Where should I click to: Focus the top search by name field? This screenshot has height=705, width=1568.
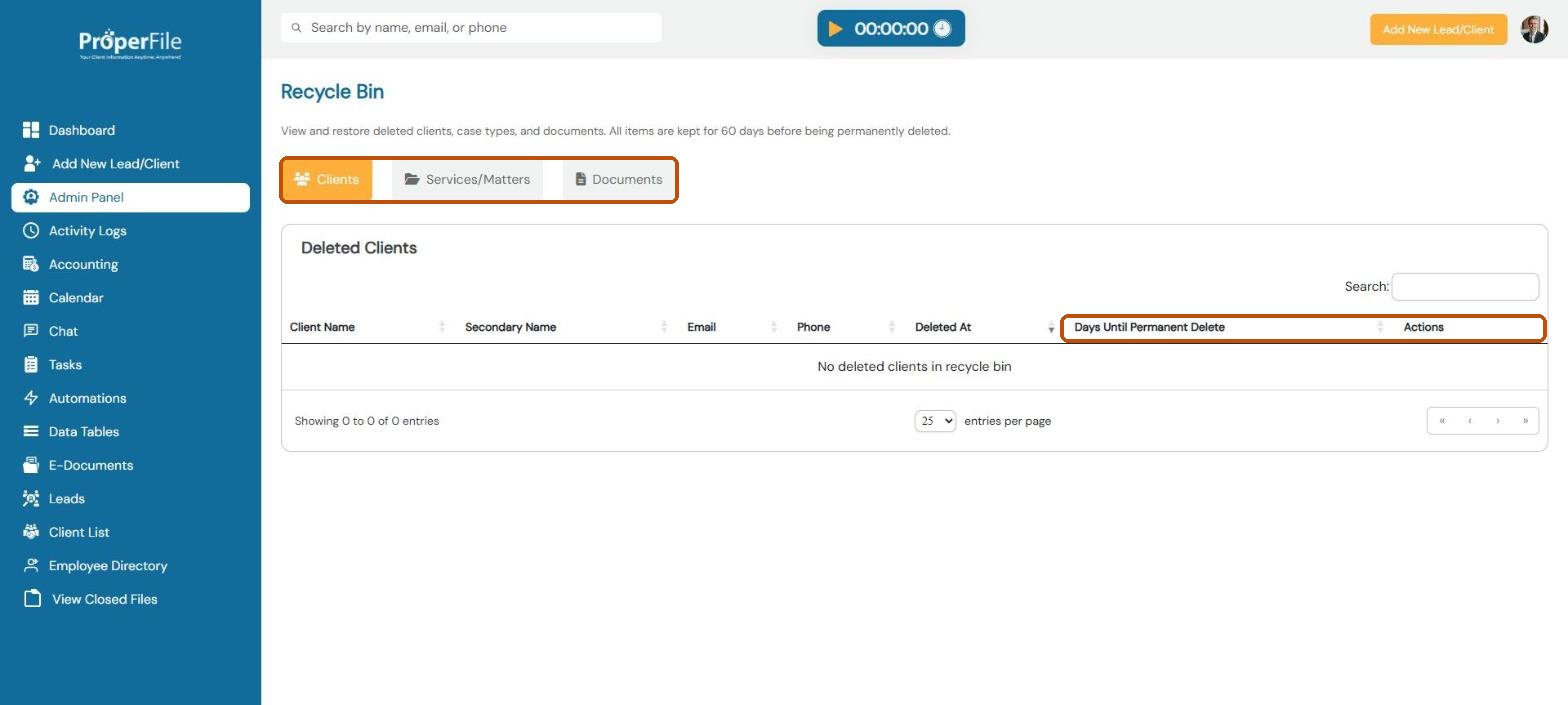click(471, 28)
